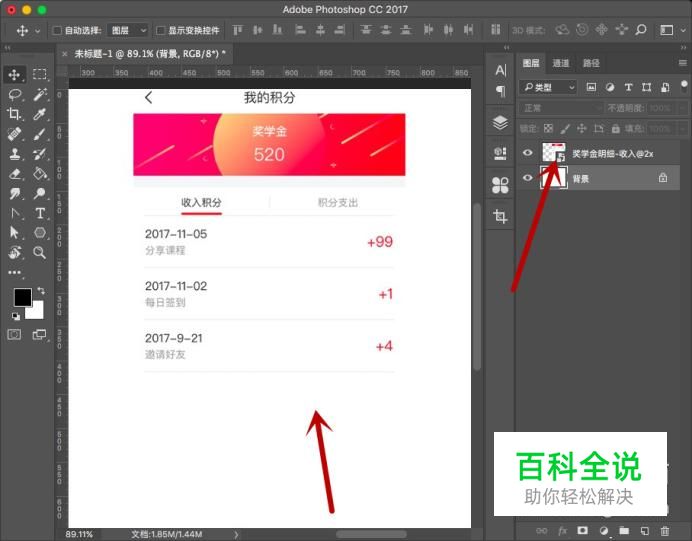692x541 pixels.
Task: Create a new layer
Action: point(645,531)
